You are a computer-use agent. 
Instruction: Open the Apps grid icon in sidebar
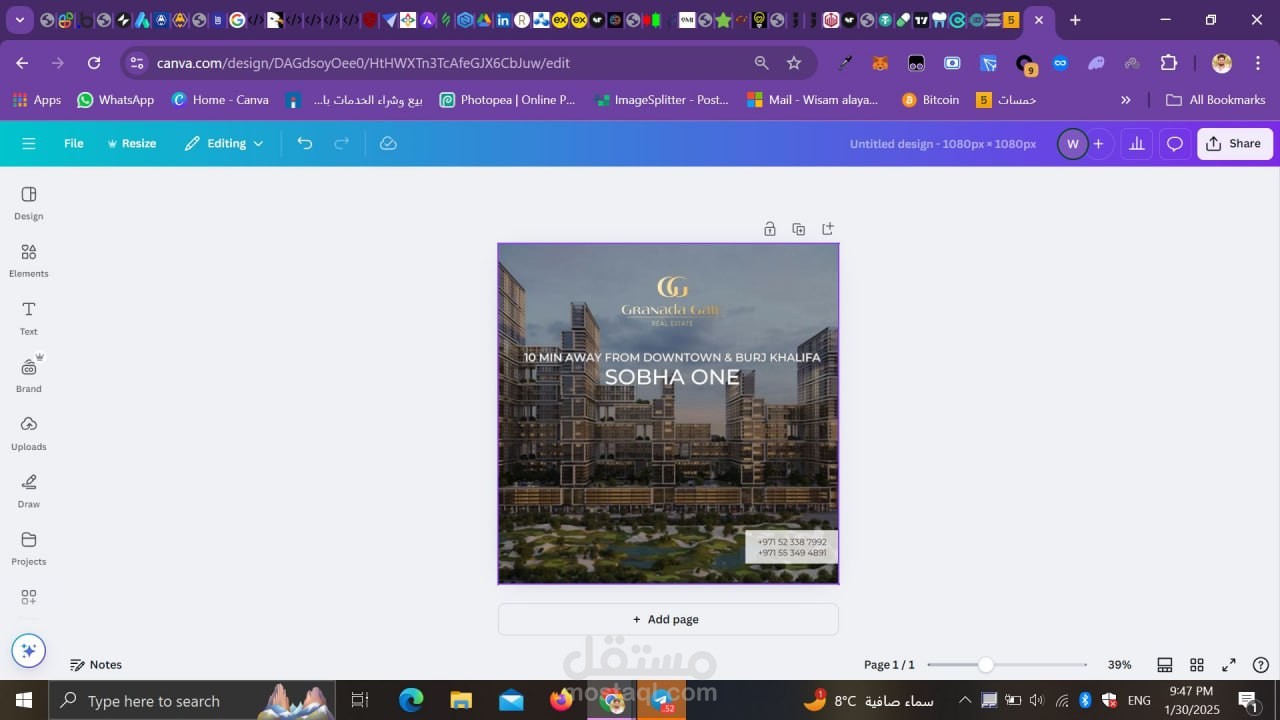point(29,597)
